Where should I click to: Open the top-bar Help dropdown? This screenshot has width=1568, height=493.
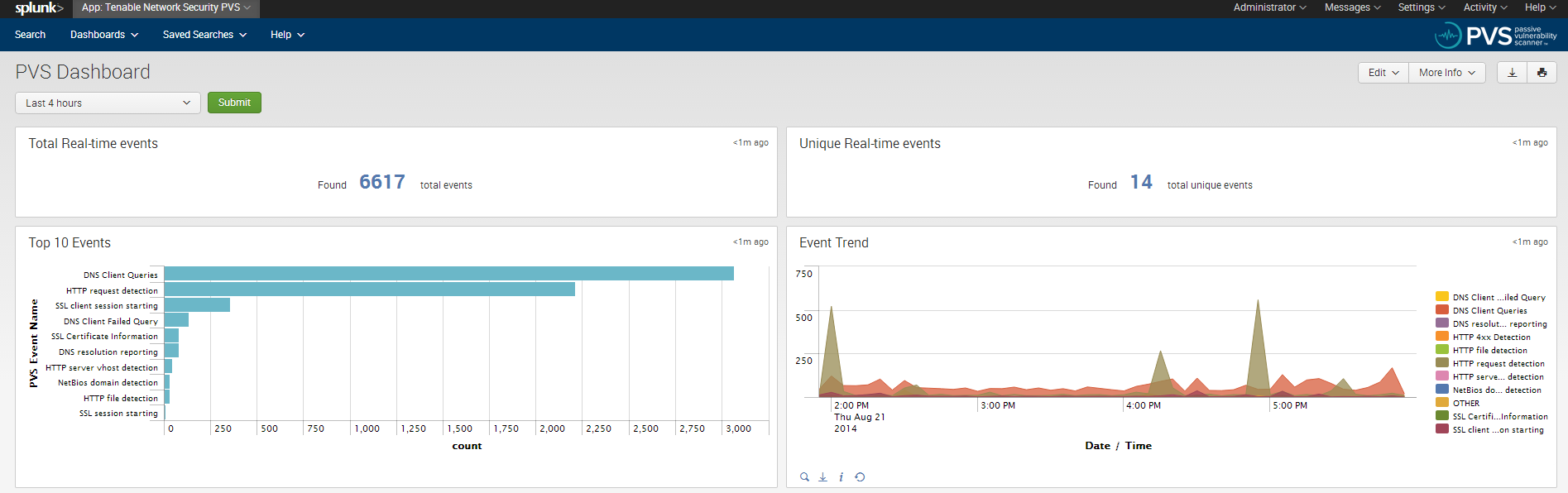(1541, 7)
